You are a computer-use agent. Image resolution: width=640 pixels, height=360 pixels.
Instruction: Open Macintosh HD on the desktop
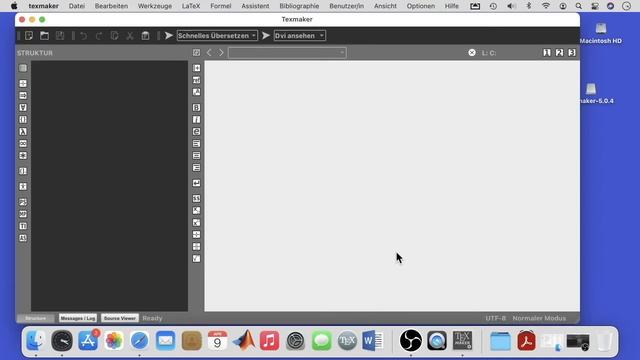pyautogui.click(x=600, y=33)
